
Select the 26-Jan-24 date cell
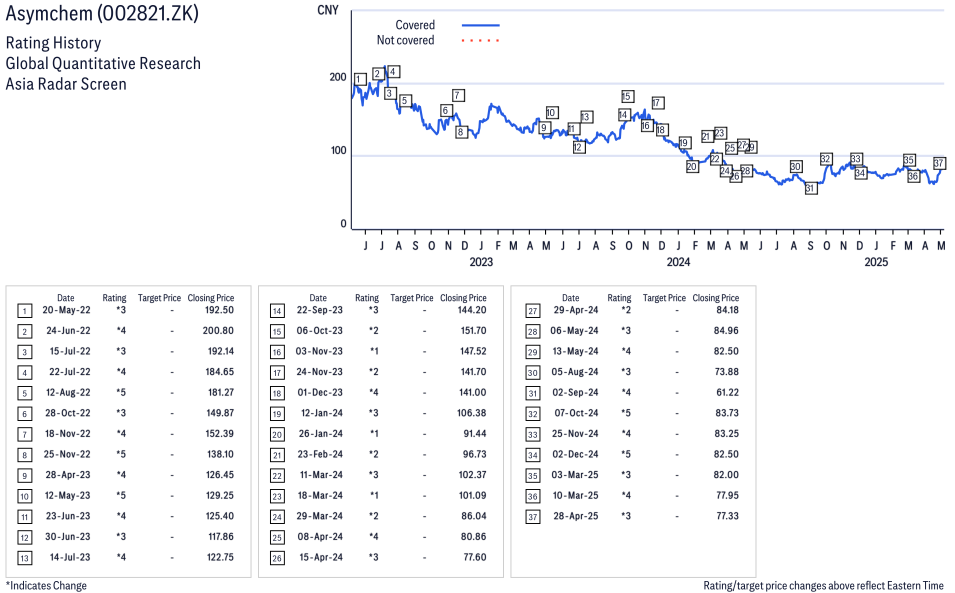[x=320, y=433]
